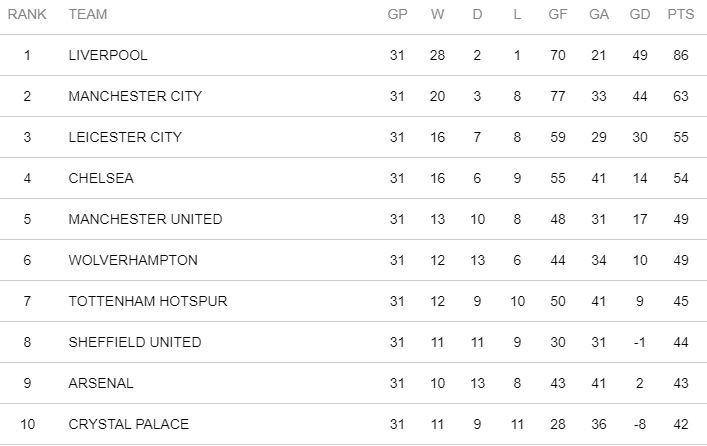The height and width of the screenshot is (446, 707).
Task: Click Sheffield United team name
Action: 135,342
